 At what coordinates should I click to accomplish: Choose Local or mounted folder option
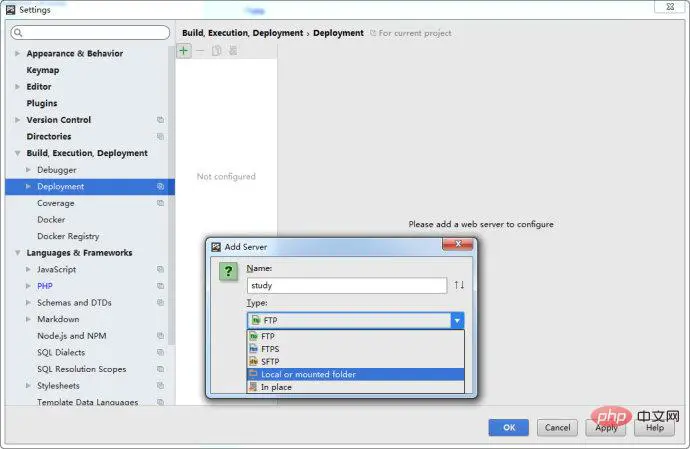point(308,374)
